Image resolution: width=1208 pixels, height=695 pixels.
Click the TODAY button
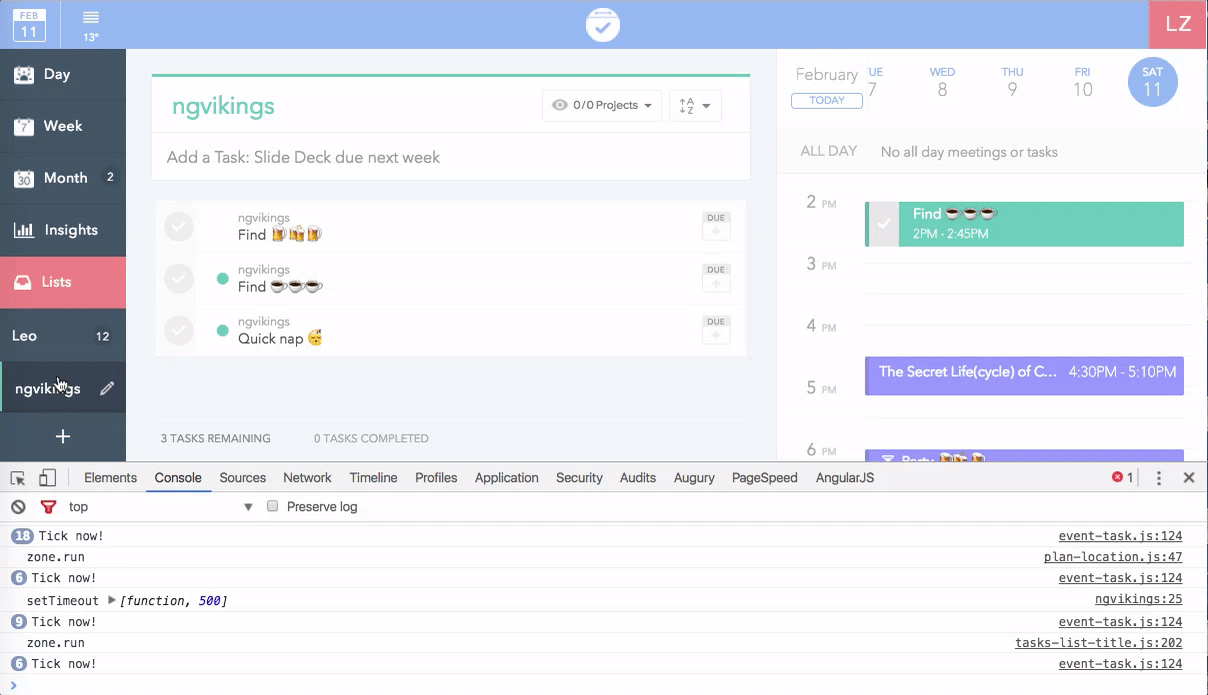(827, 100)
